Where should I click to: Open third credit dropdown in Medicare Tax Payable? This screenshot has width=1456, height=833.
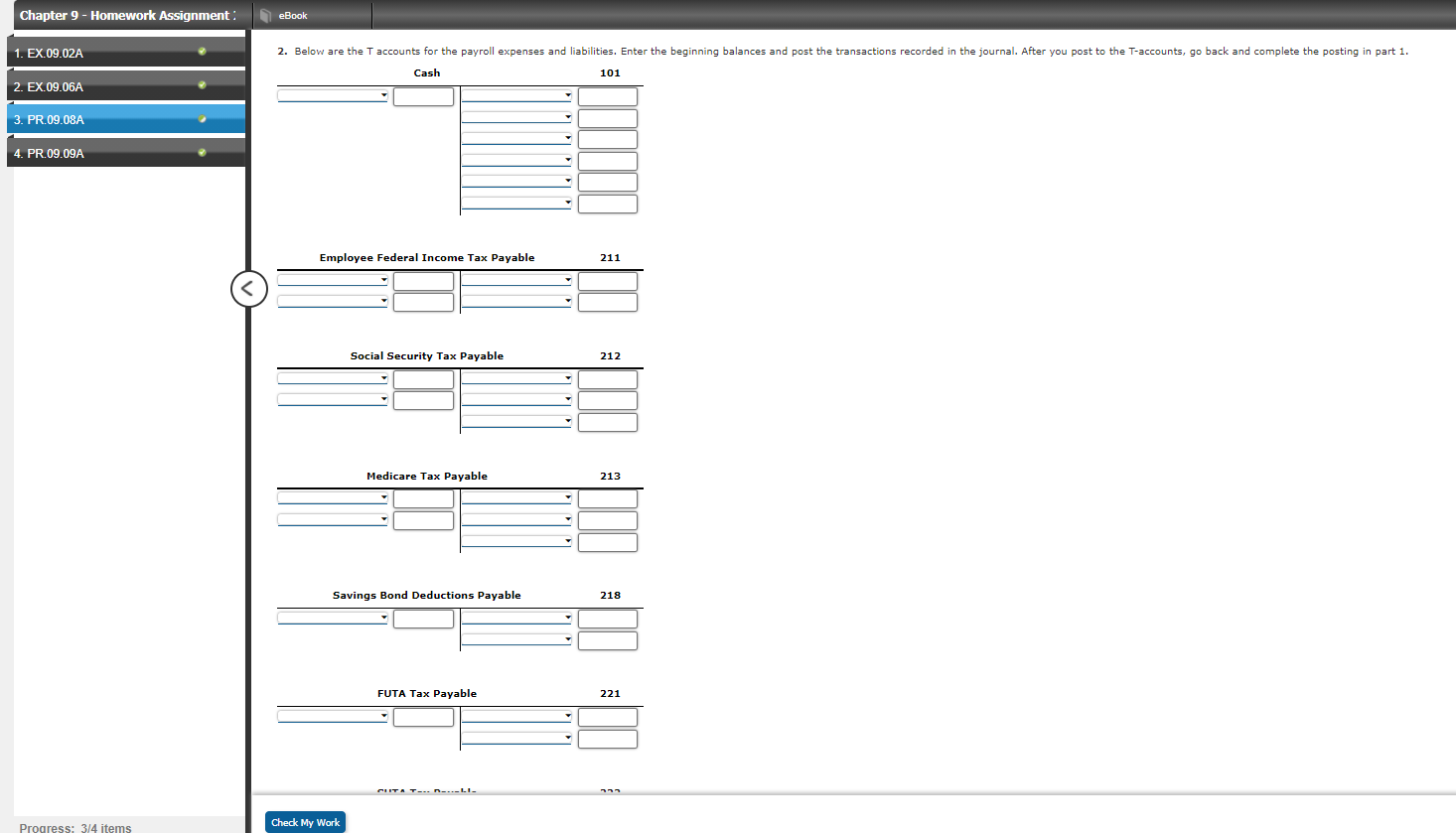pos(516,541)
